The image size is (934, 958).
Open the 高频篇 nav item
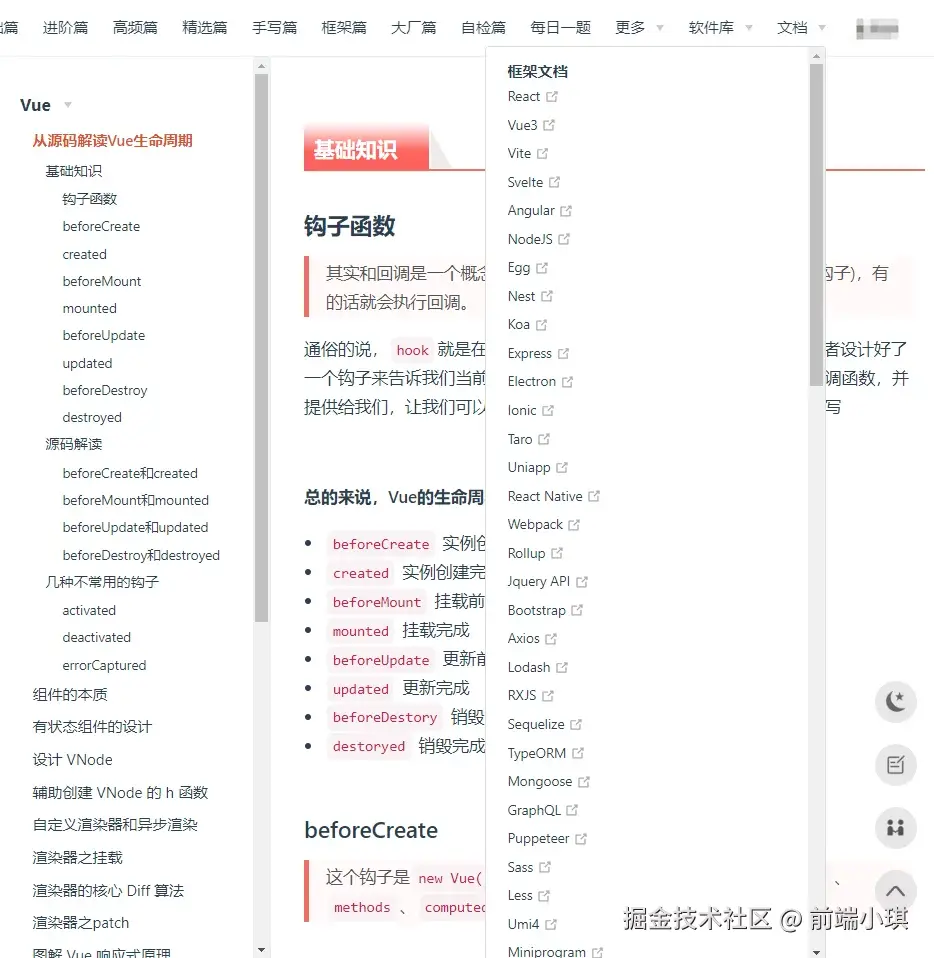(135, 27)
